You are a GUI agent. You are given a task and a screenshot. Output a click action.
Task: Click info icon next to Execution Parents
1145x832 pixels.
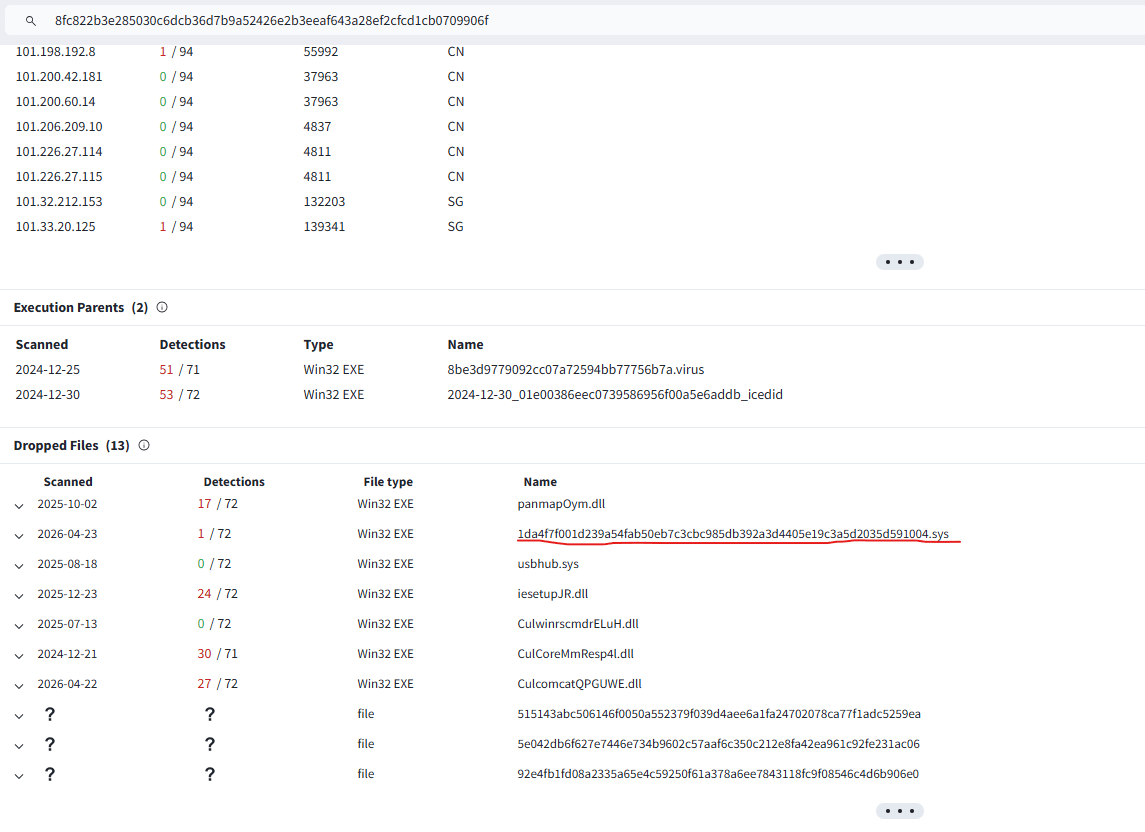162,308
